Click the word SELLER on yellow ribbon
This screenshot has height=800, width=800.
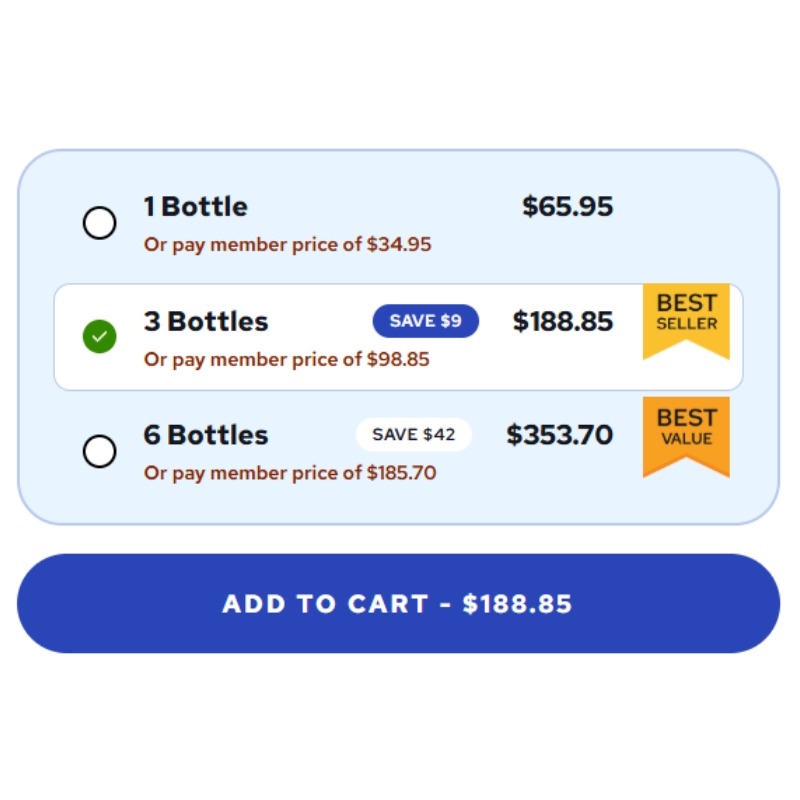tap(687, 323)
